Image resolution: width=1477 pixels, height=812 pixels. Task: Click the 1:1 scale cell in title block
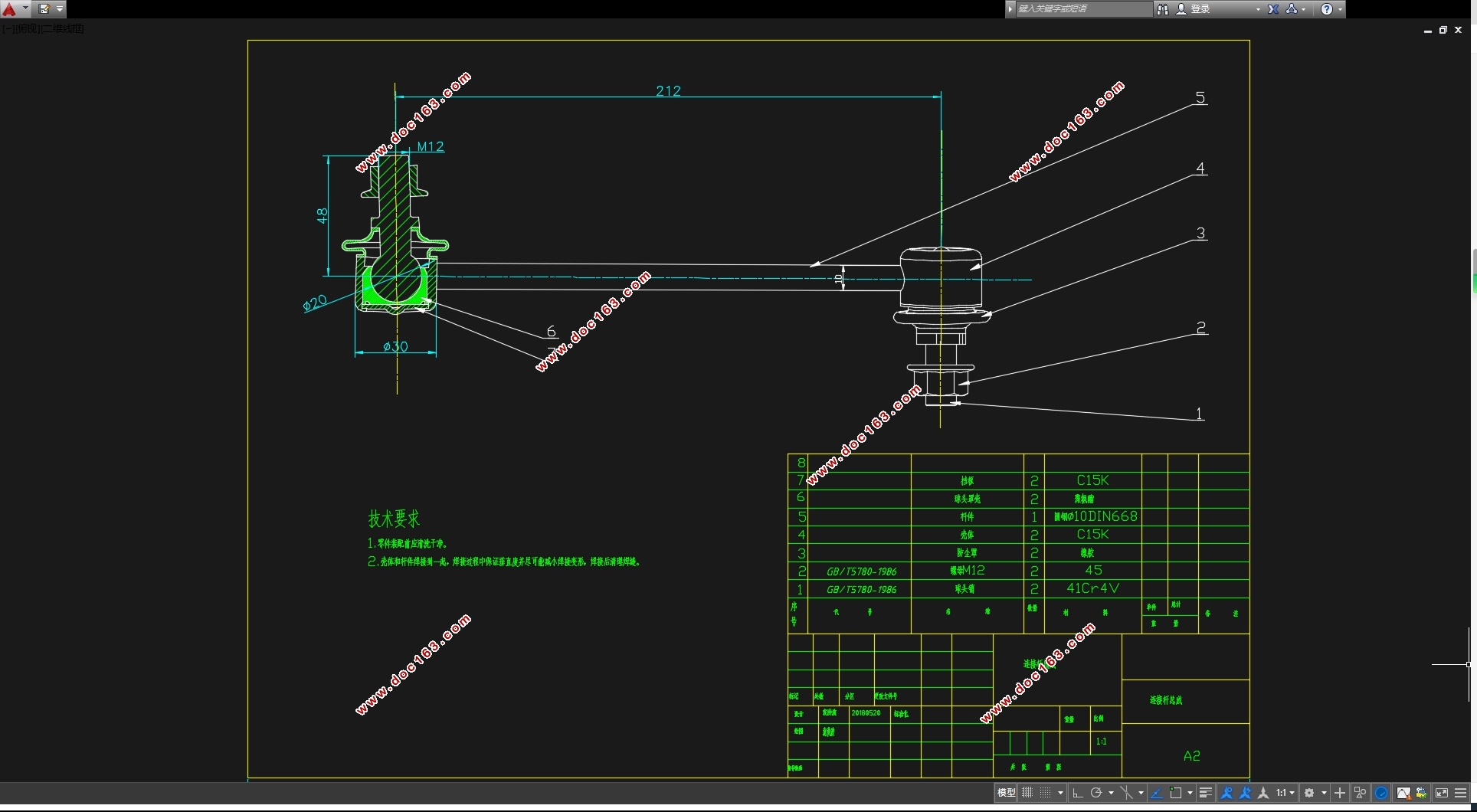[1101, 742]
